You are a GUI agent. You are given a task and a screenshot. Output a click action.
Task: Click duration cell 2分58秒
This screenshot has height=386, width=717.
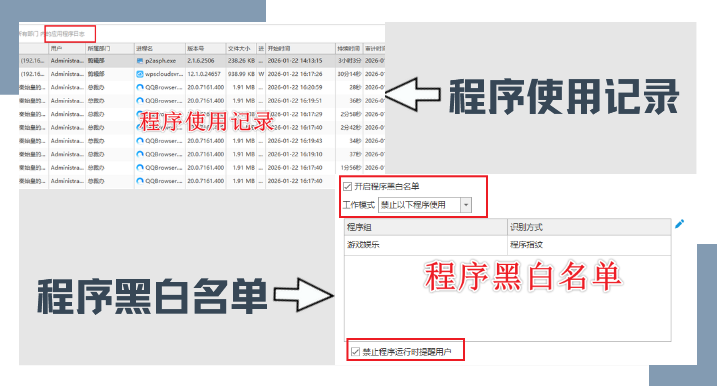pyautogui.click(x=351, y=114)
